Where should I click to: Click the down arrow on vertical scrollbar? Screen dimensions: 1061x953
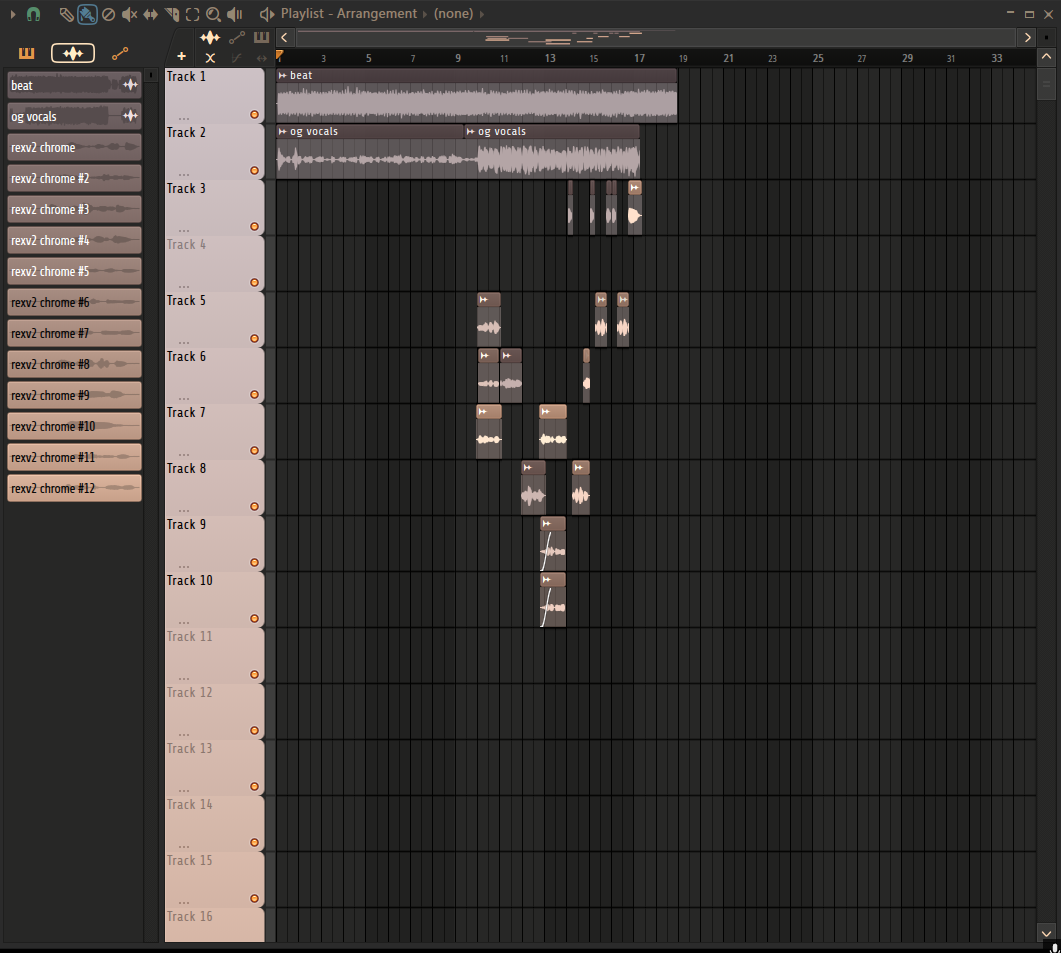tap(1046, 934)
